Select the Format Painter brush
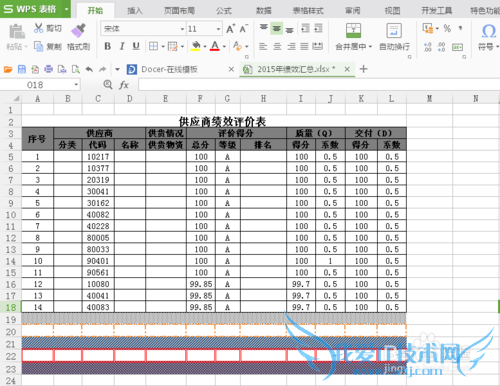500x386 pixels. (x=78, y=30)
